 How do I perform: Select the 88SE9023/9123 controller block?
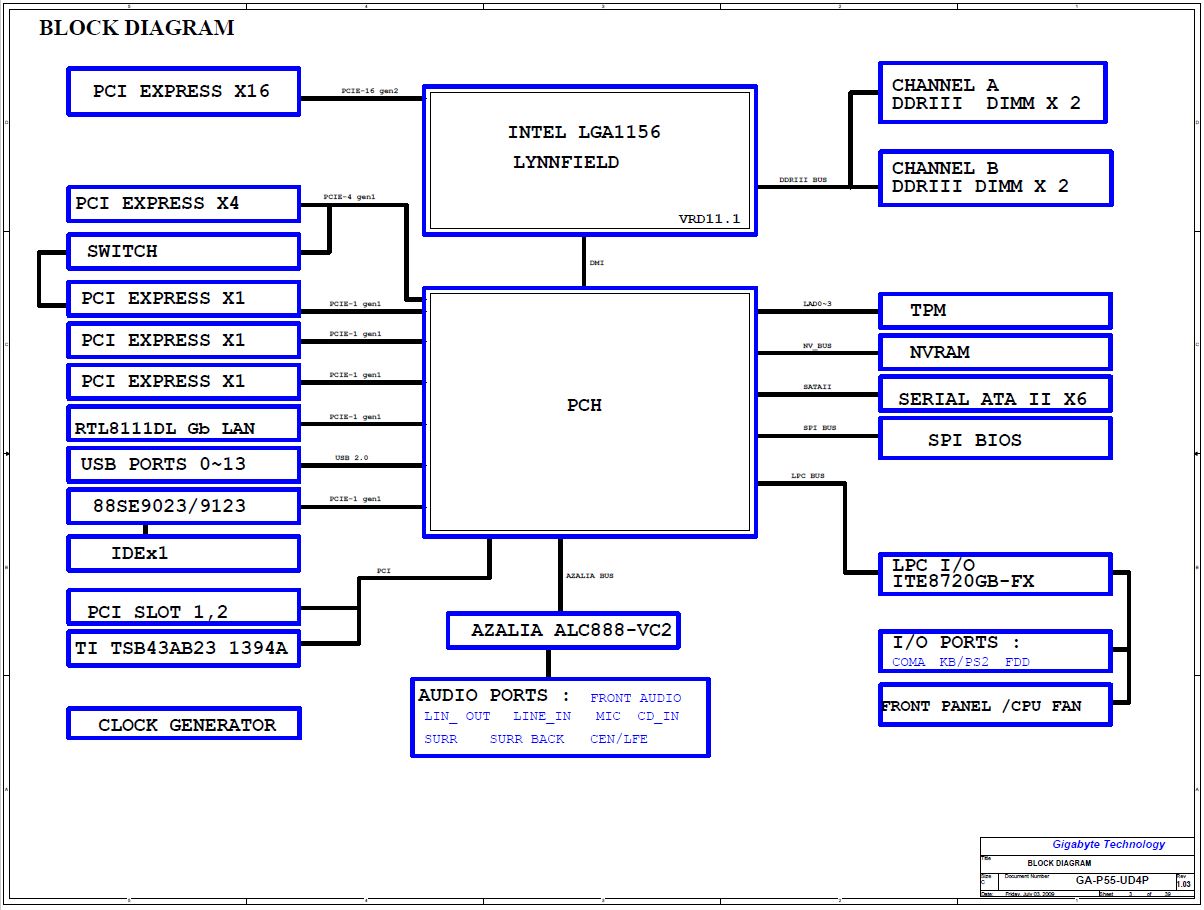click(183, 506)
